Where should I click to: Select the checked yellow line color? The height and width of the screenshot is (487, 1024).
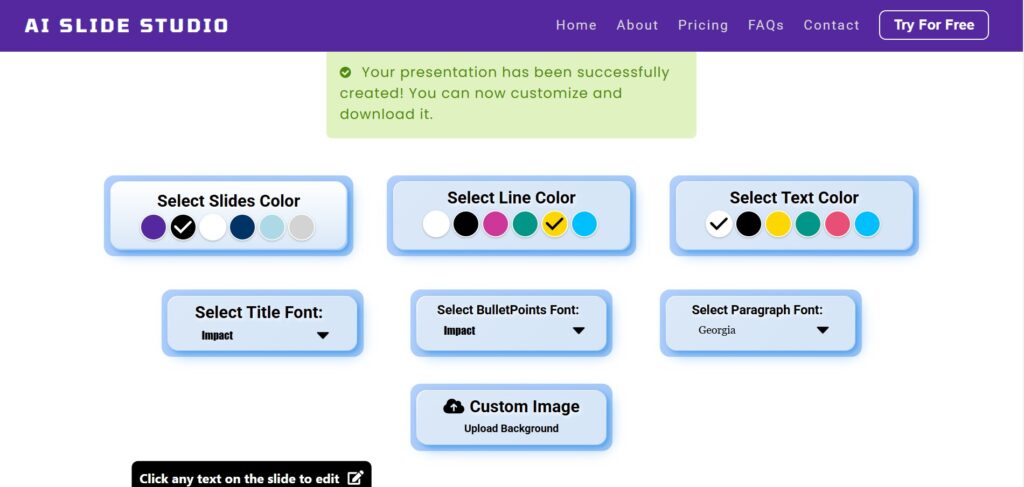coord(554,224)
